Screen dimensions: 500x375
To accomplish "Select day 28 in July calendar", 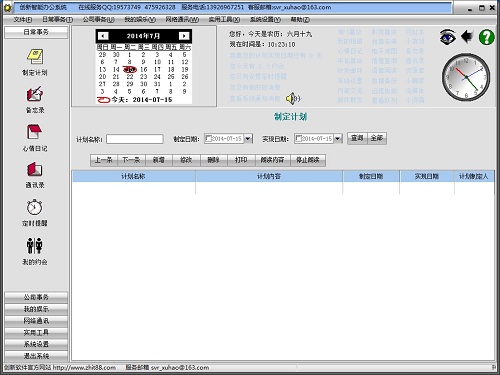I will click(x=116, y=84).
